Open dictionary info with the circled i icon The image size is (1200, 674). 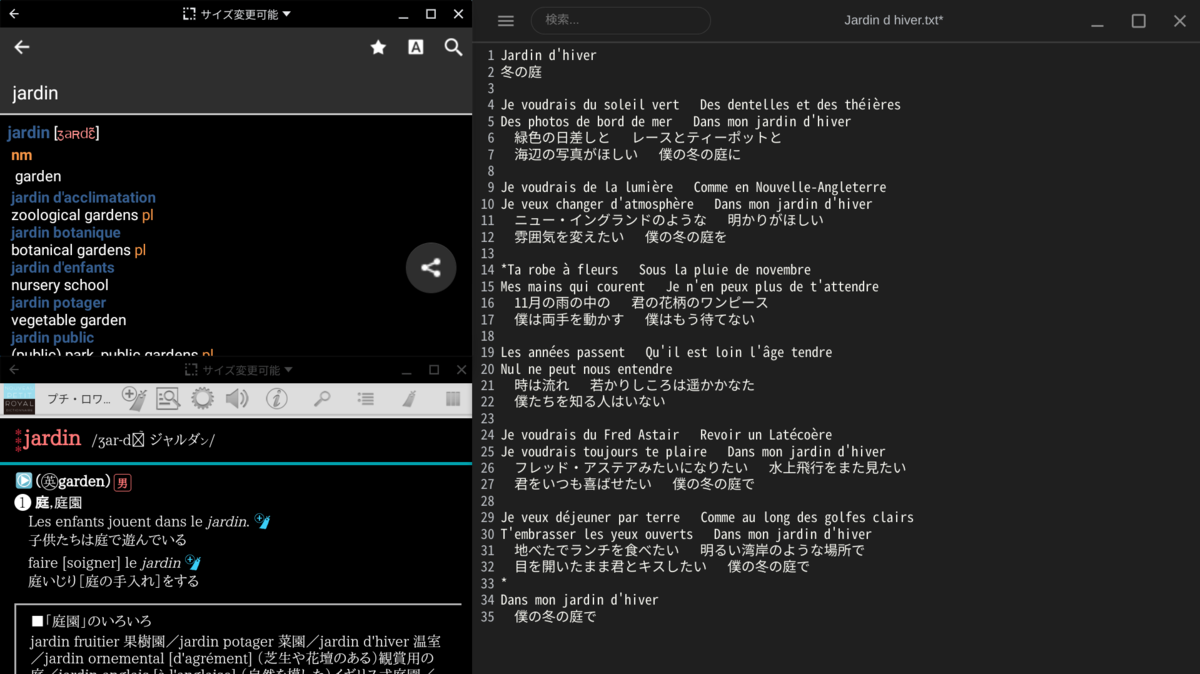277,399
